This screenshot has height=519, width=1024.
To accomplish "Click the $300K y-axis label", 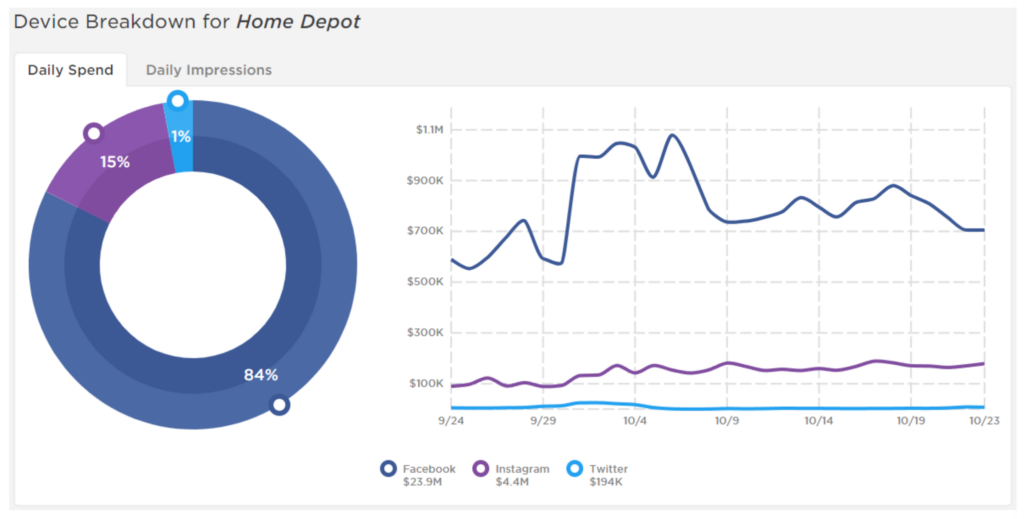I will tap(425, 333).
